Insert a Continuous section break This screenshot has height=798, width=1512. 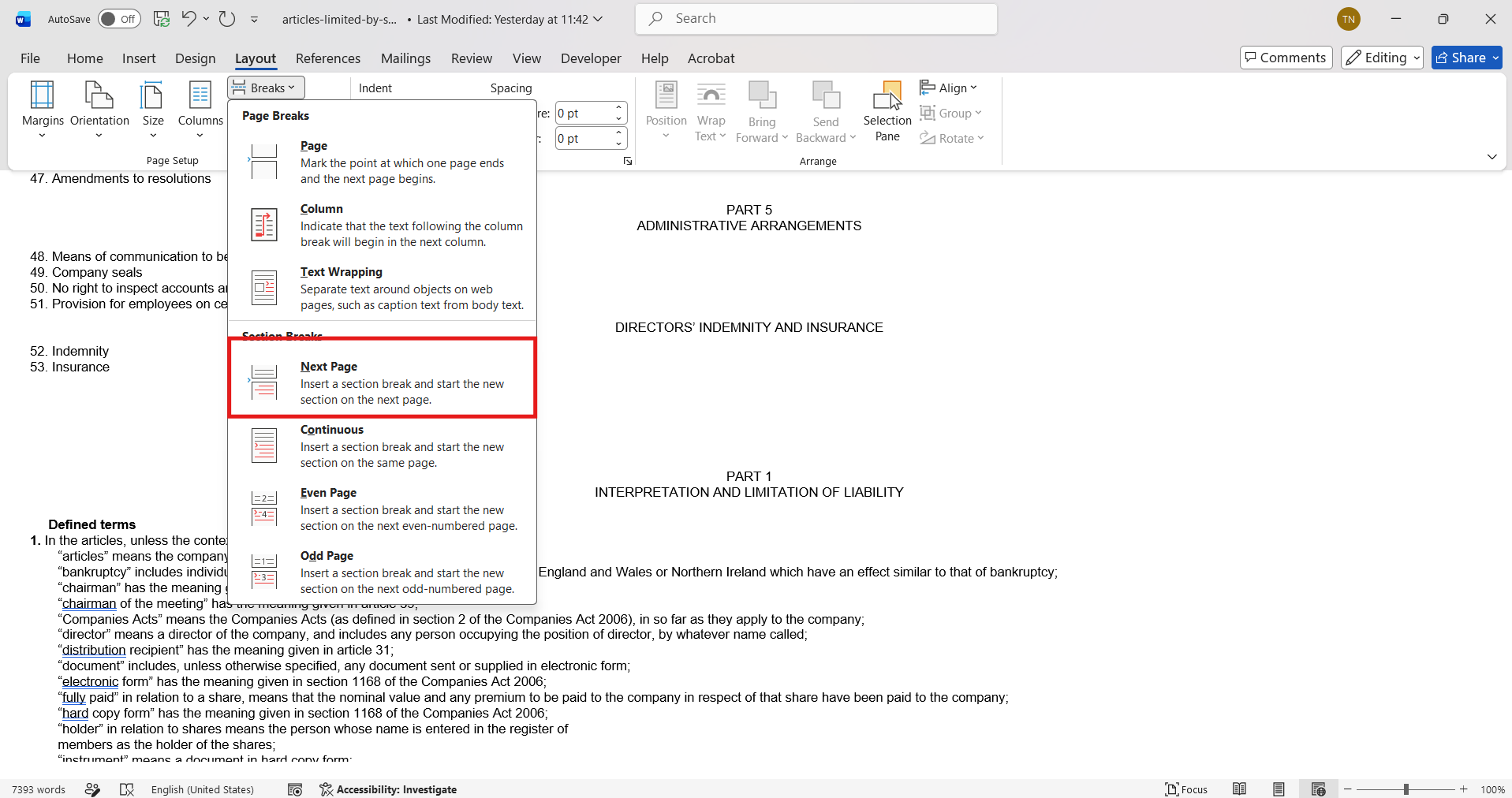click(x=383, y=446)
